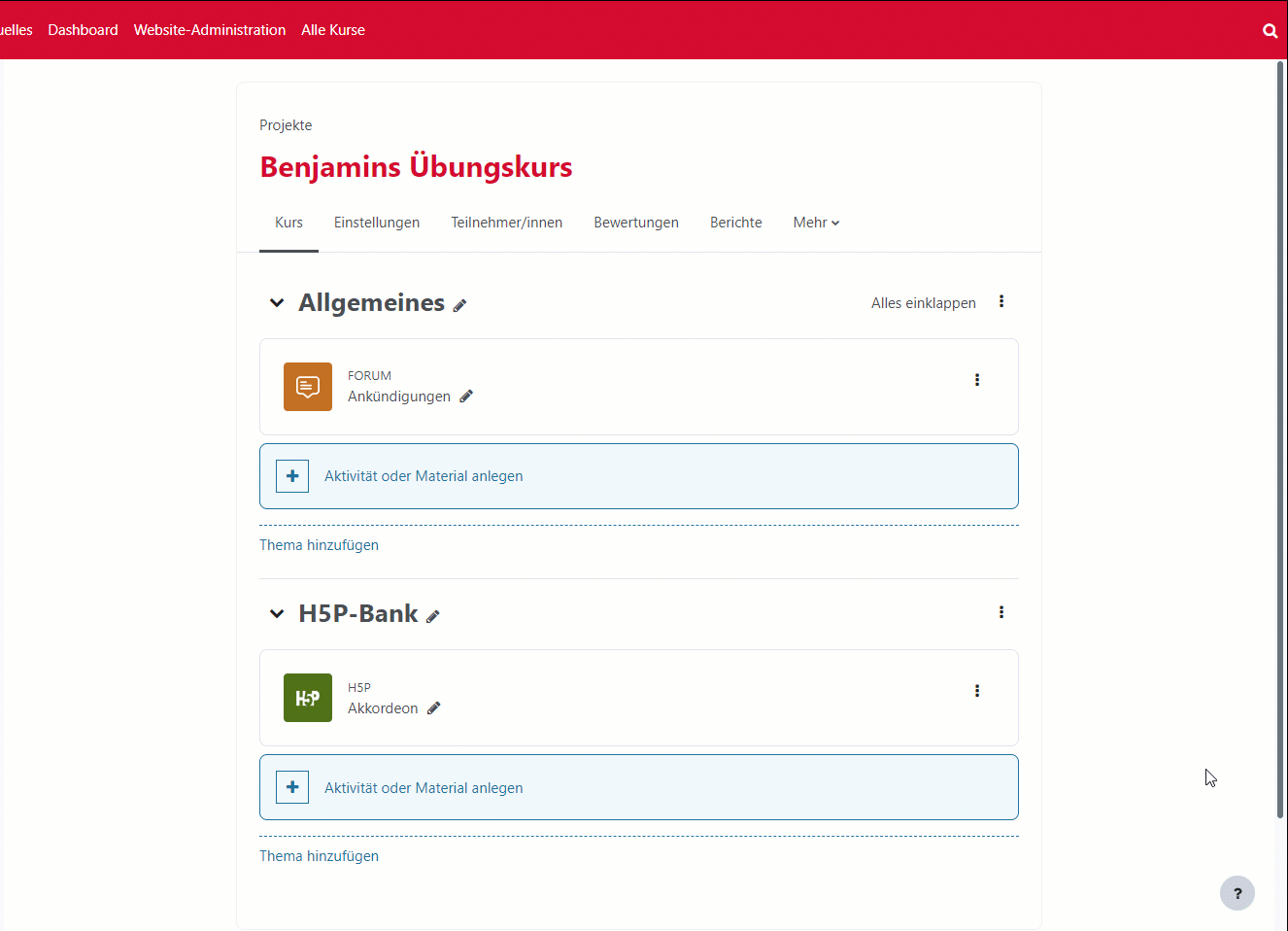Click the Alles einklappen link
Screen dimensions: 1288x931
(923, 303)
